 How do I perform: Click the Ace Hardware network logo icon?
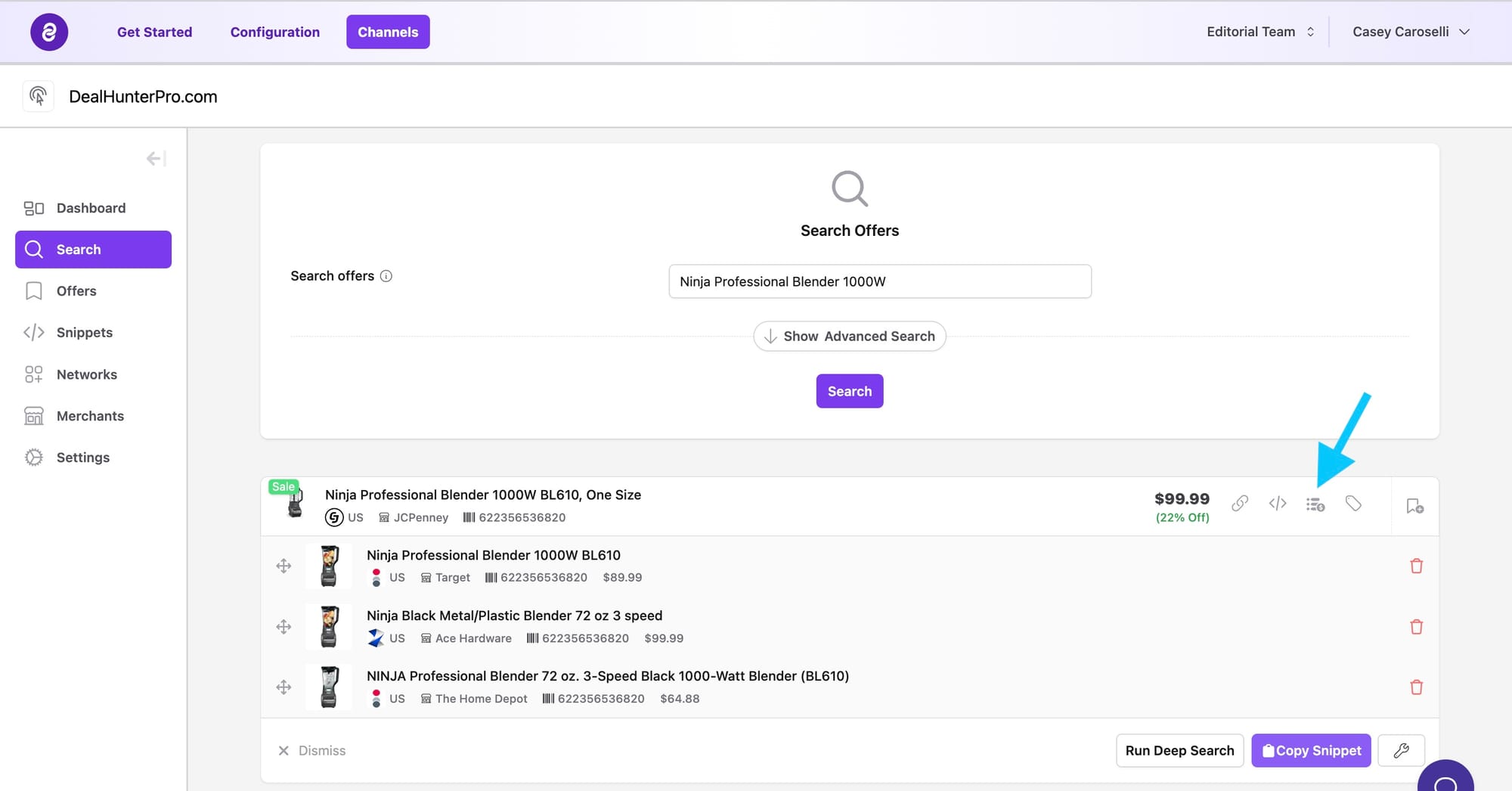click(376, 638)
